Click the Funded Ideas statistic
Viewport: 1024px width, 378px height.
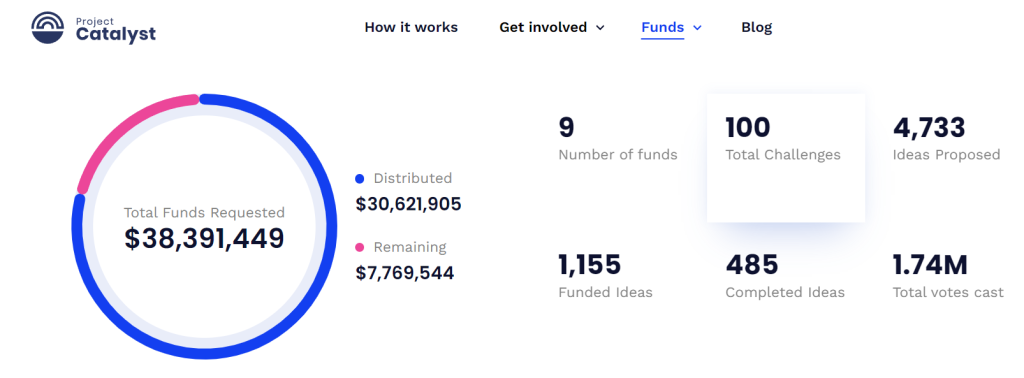pyautogui.click(x=605, y=276)
